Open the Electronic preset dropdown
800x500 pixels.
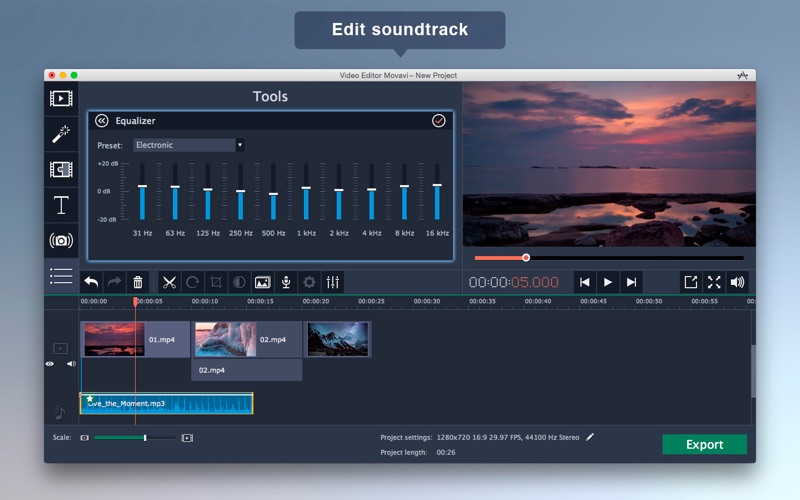[x=189, y=145]
